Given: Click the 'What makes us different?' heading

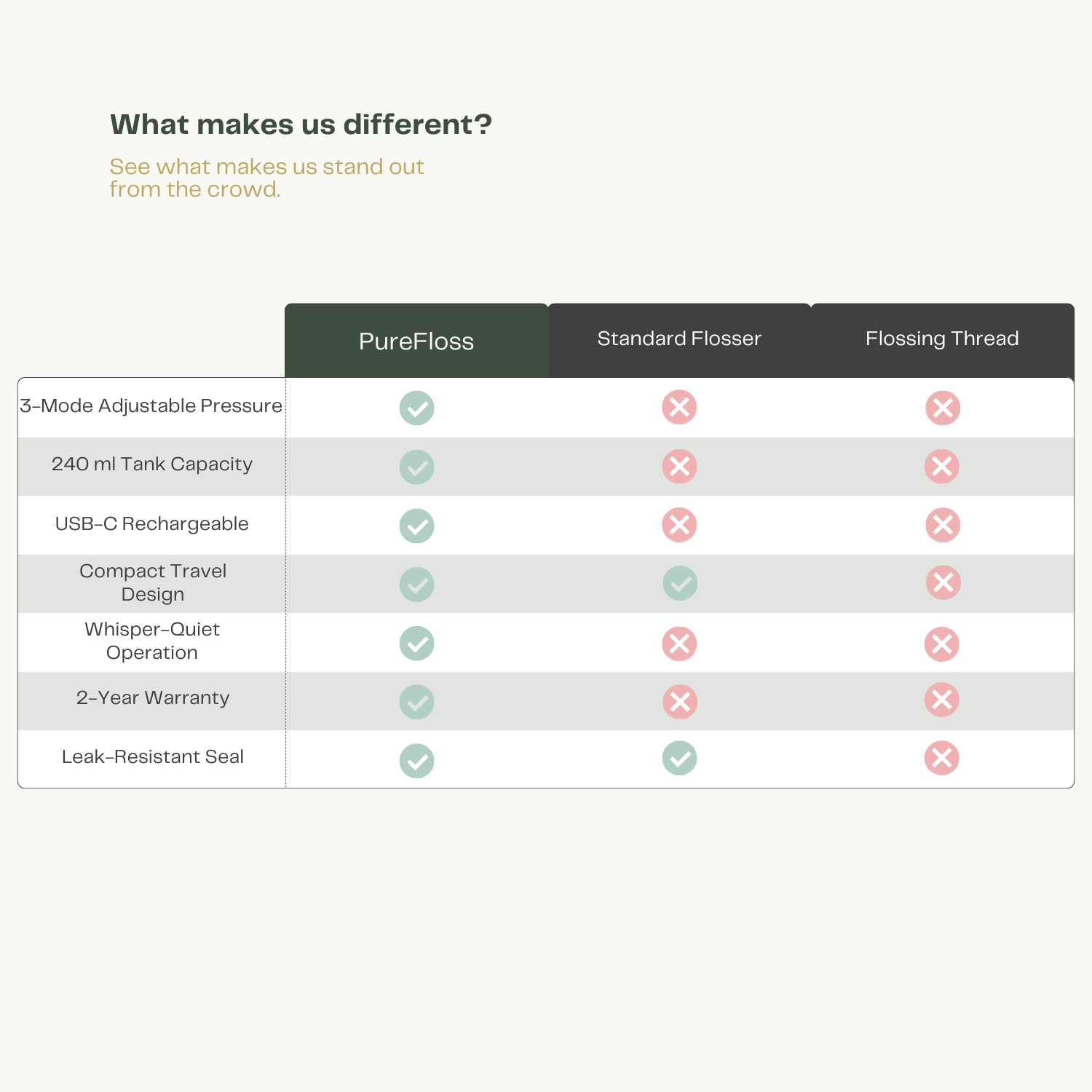Looking at the screenshot, I should (301, 124).
